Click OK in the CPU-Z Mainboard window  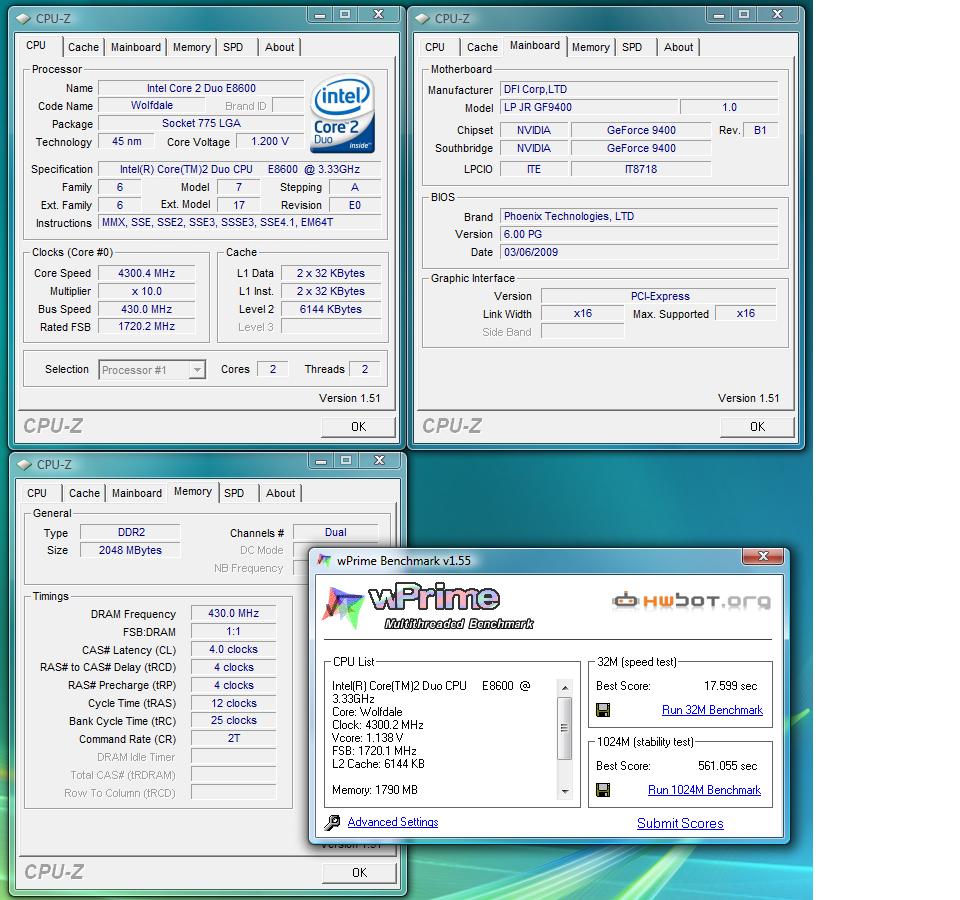tap(757, 427)
